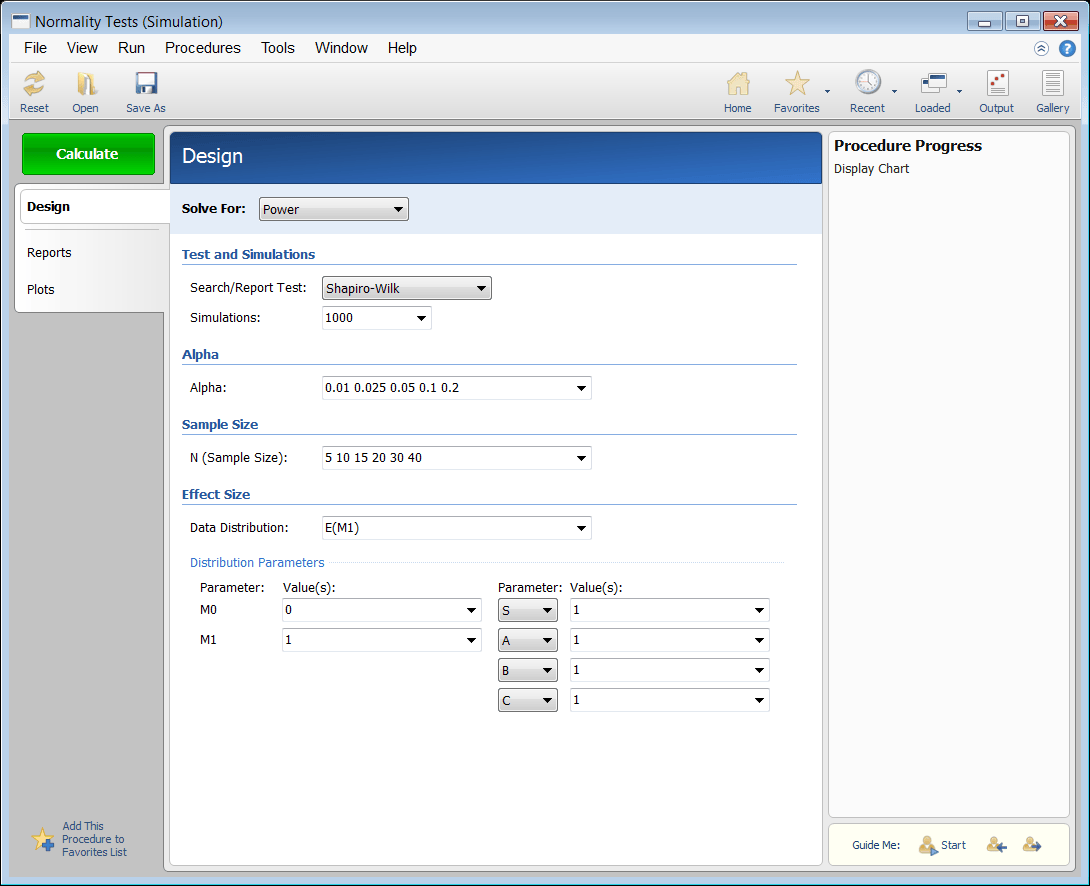
Task: Expand the M1 value dropdown arrow
Action: coord(471,641)
